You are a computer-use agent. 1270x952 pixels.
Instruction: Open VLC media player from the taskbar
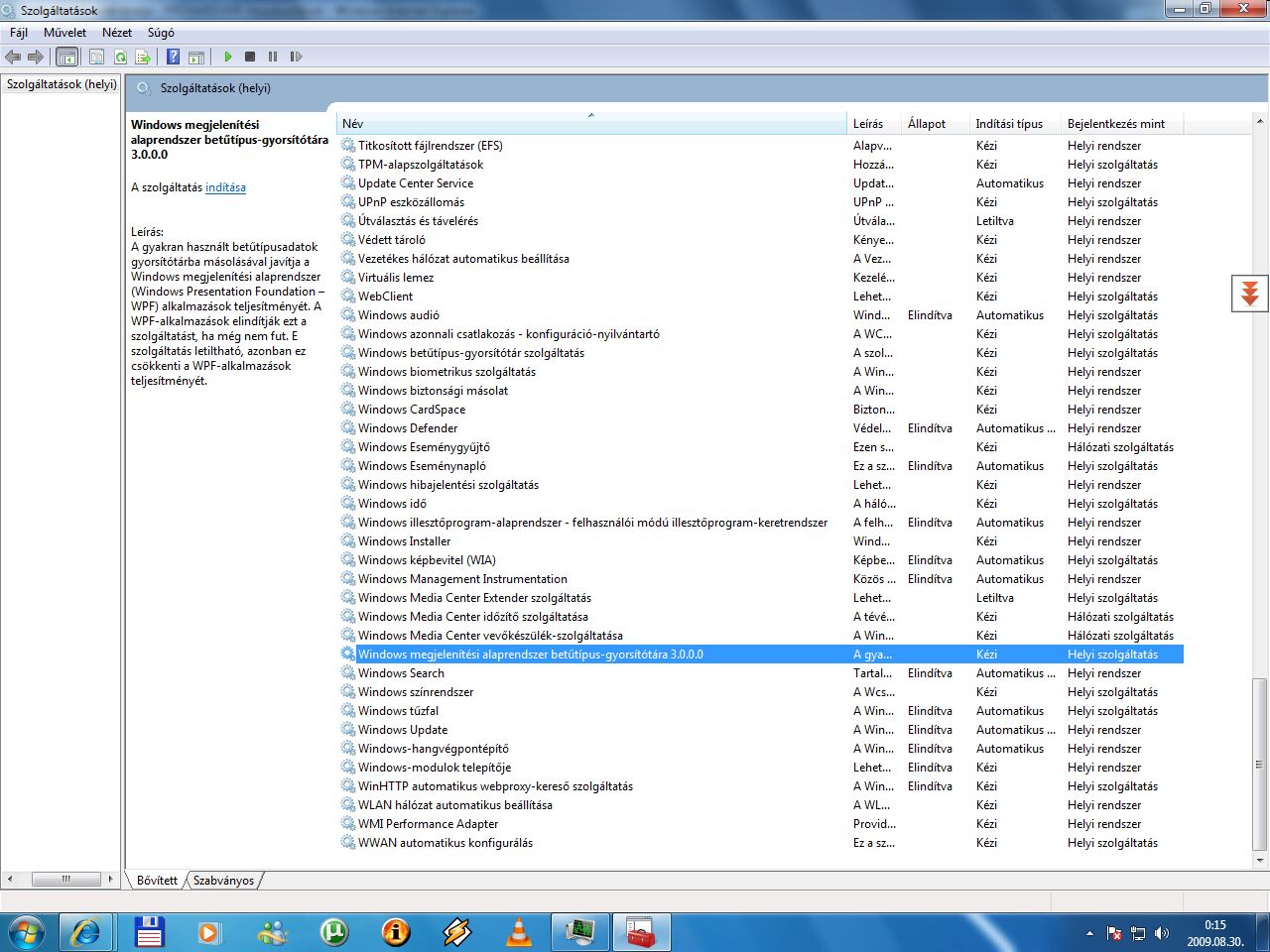click(x=518, y=932)
